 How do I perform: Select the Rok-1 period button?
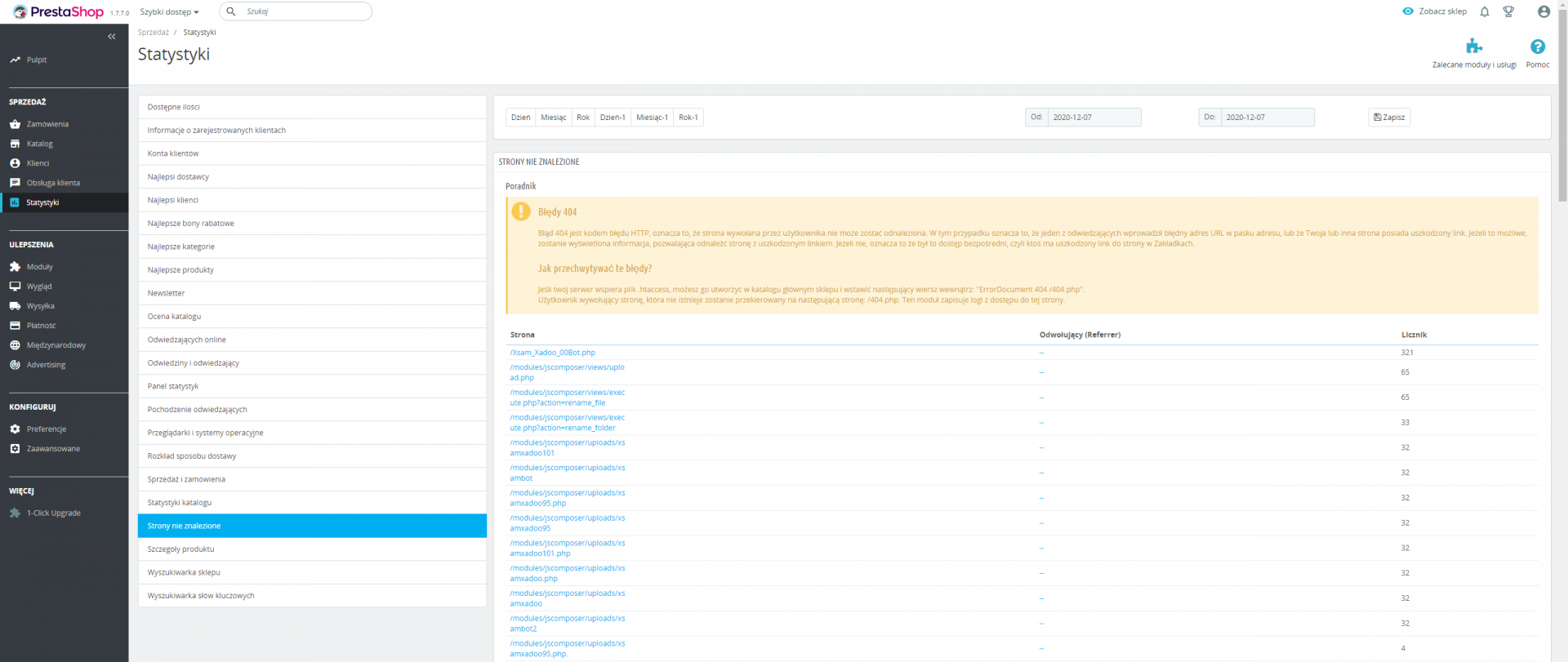pos(688,118)
